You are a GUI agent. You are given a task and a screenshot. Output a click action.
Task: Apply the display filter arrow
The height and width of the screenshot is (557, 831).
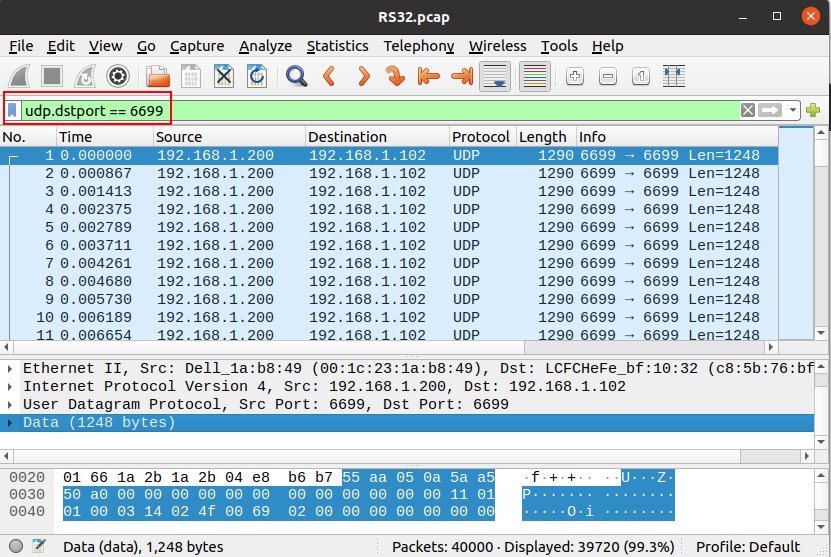point(770,110)
